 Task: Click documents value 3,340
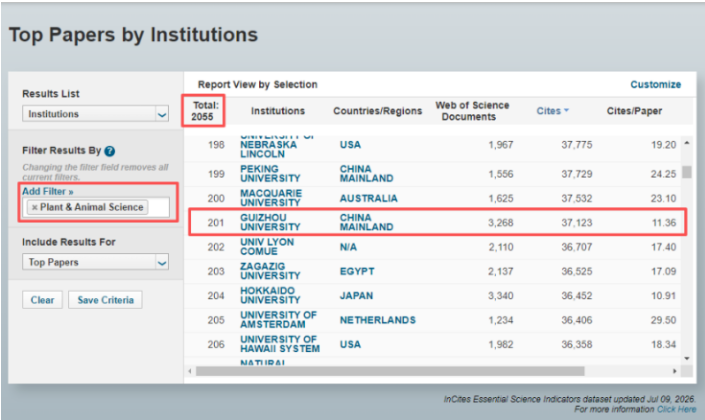tap(500, 295)
